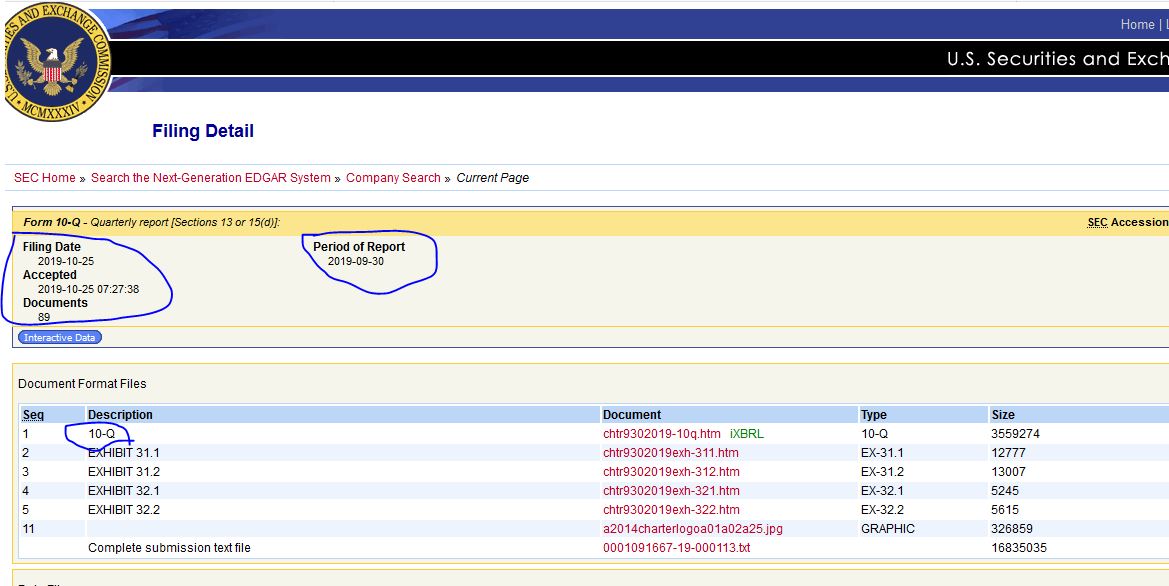Open chtr9302019-10q.htm document
Viewport: 1169px width, 586px height.
pyautogui.click(x=661, y=434)
